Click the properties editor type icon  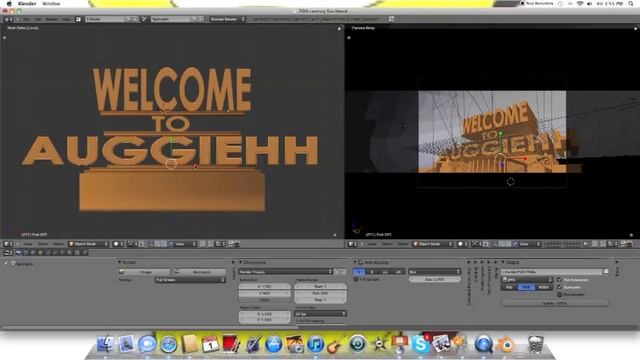point(9,253)
